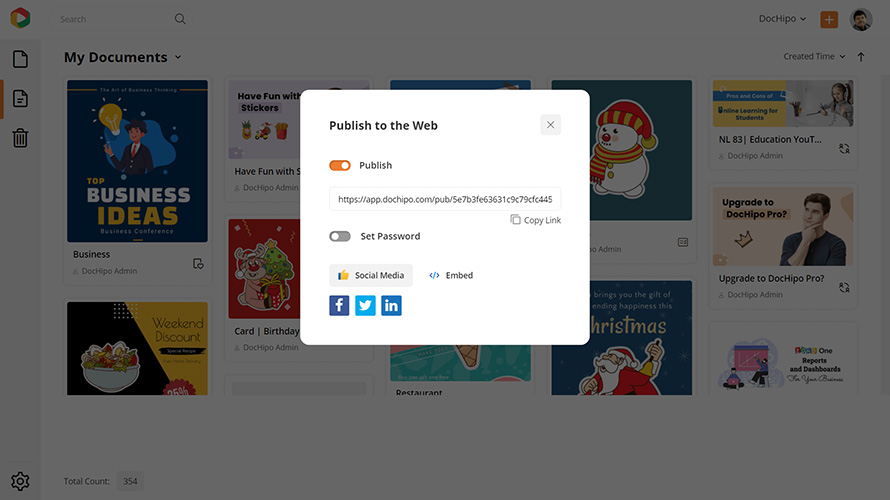Enable the Set Password toggle
This screenshot has height=500, width=890.
tap(340, 236)
